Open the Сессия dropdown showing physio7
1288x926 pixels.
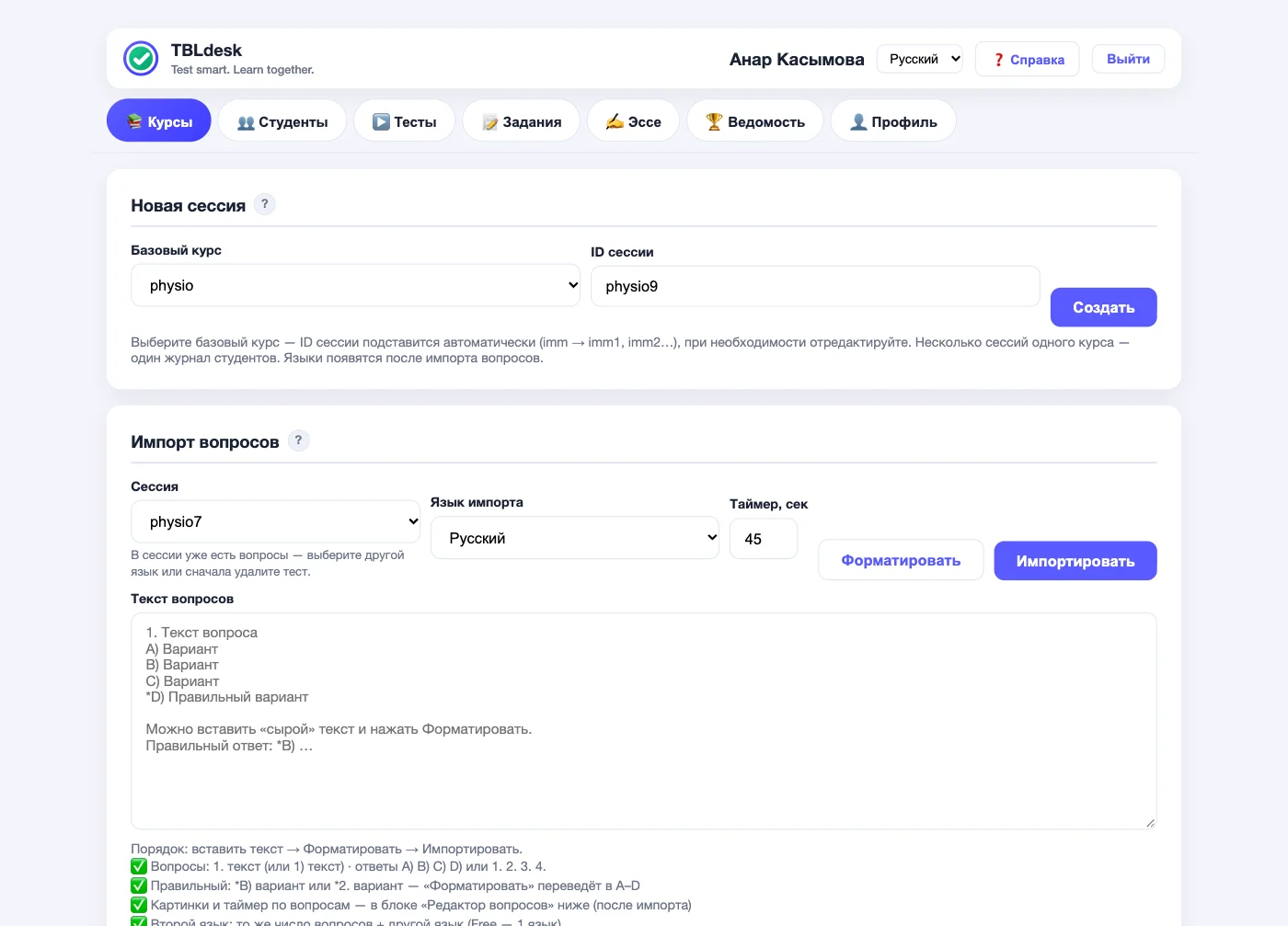coord(276,521)
